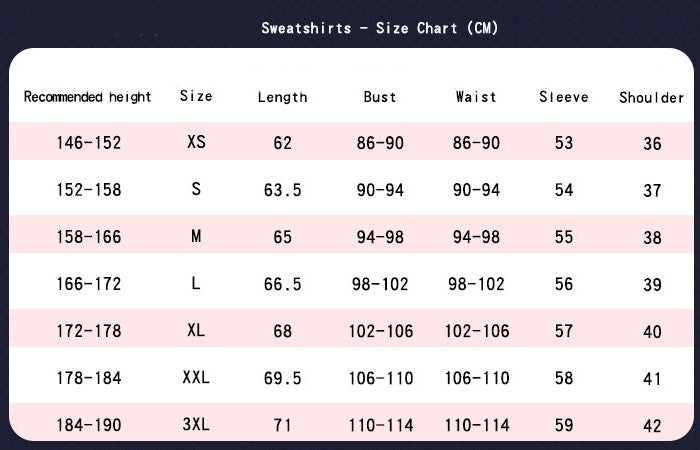Select the shoulder value 42
The height and width of the screenshot is (450, 700).
tap(652, 426)
